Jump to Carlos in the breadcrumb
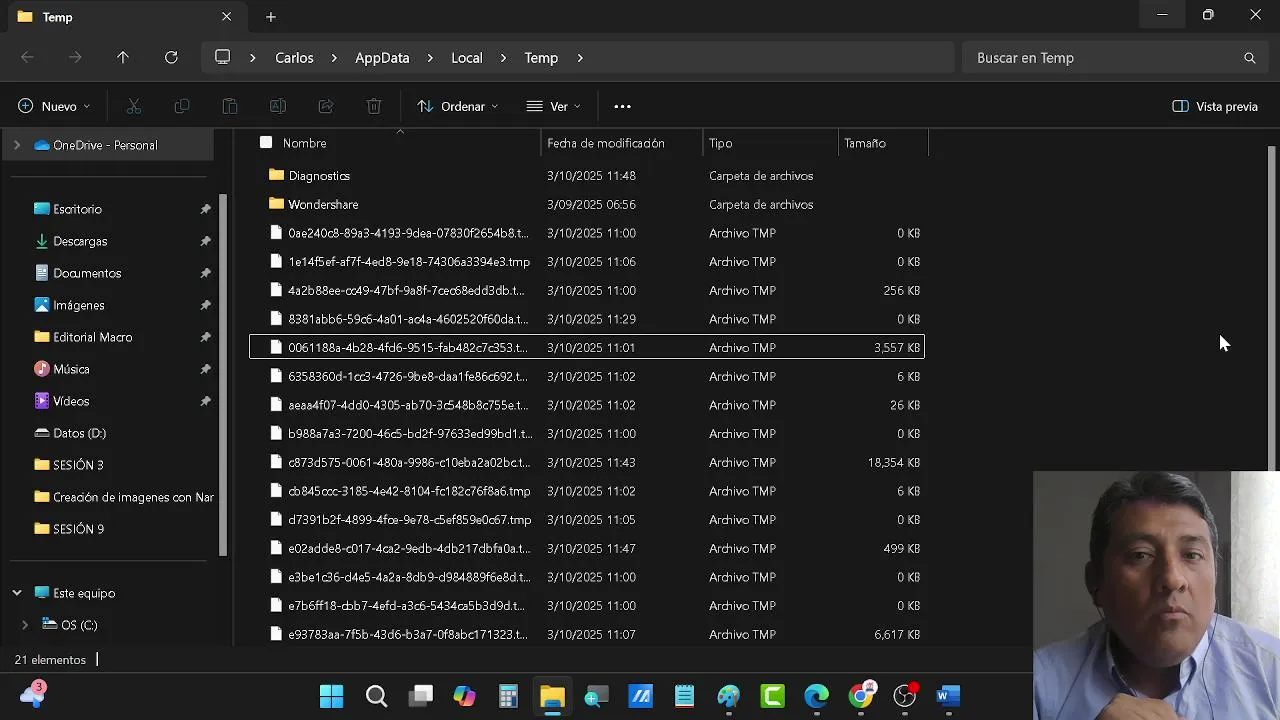This screenshot has height=720, width=1280. [x=294, y=58]
